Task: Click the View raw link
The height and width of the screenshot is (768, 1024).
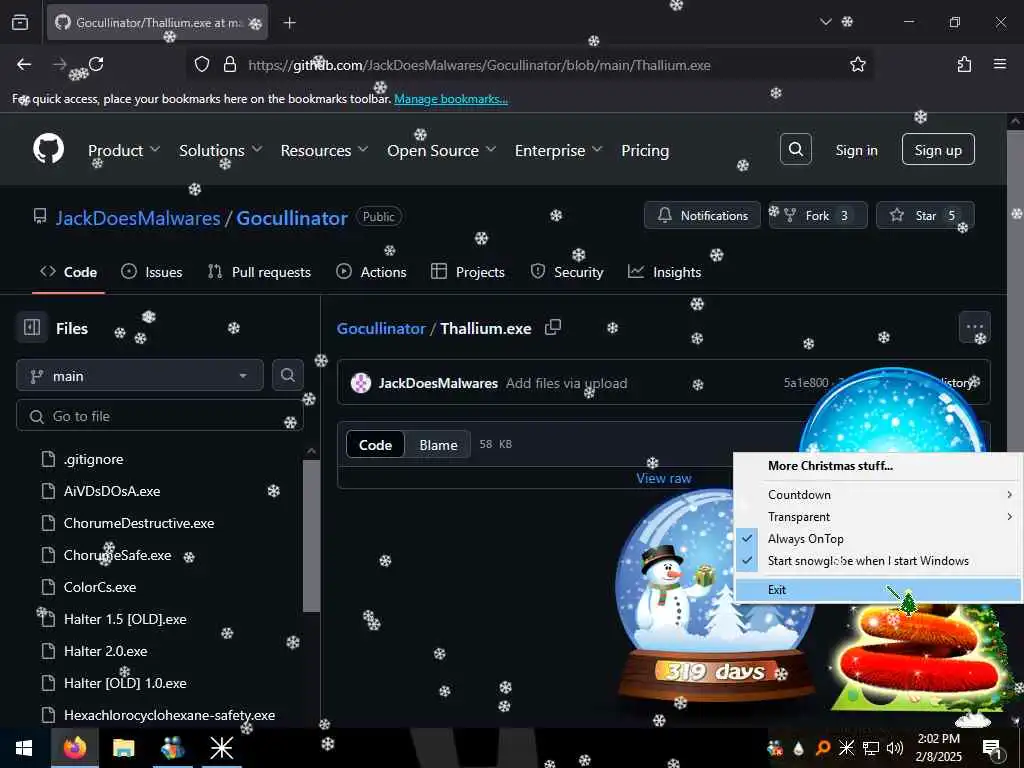Action: 664,478
